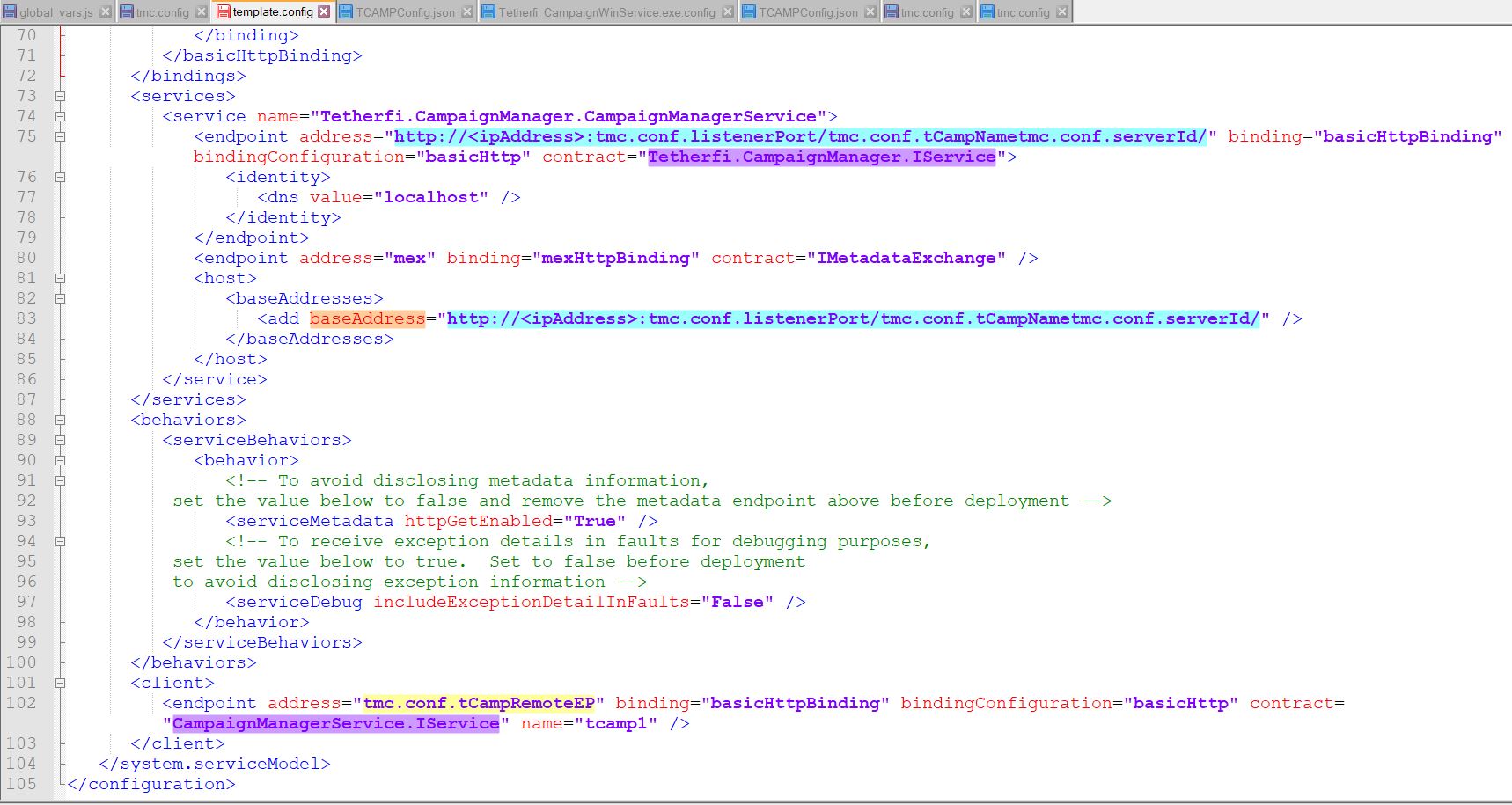Fold the behaviors block at line 88
Image resolution: width=1512 pixels, height=805 pixels.
coord(60,420)
